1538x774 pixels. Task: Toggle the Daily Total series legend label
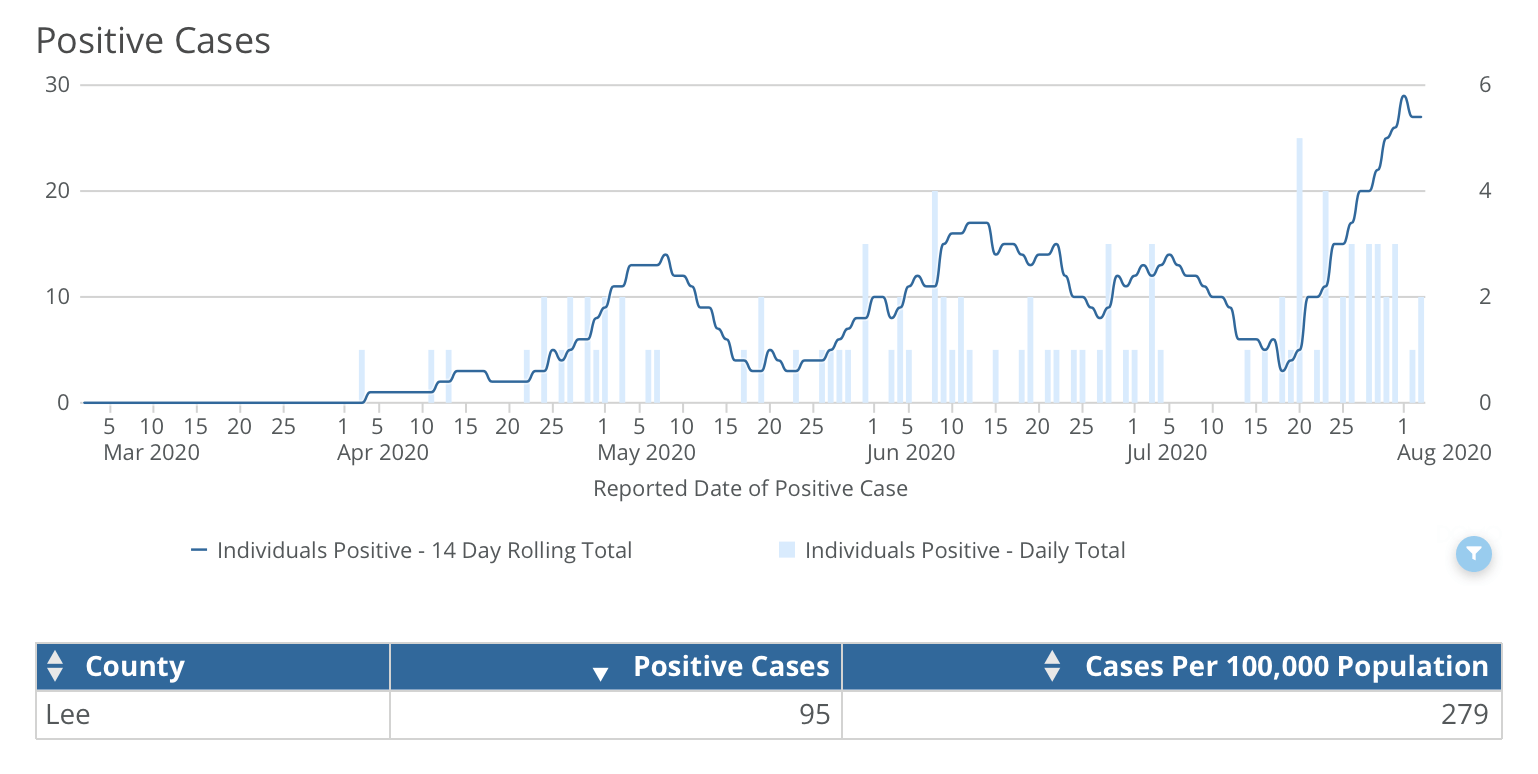pos(964,550)
